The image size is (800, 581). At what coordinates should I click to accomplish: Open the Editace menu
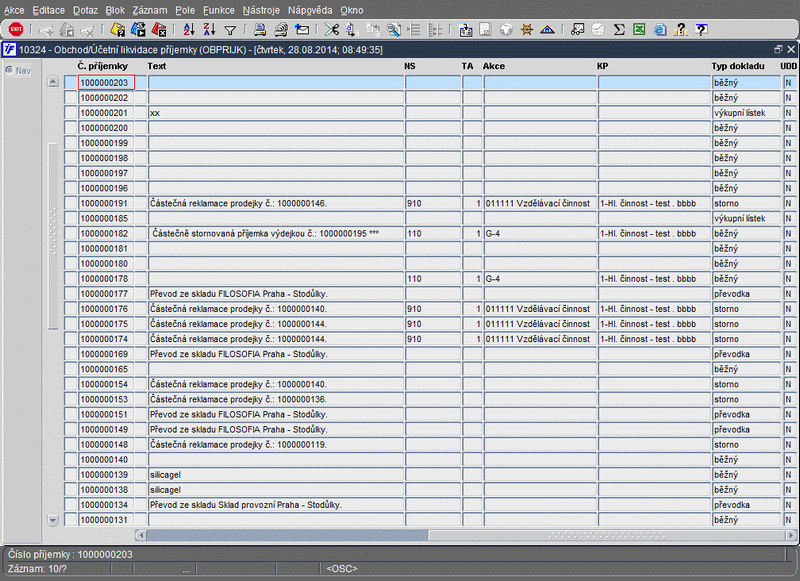pos(48,10)
